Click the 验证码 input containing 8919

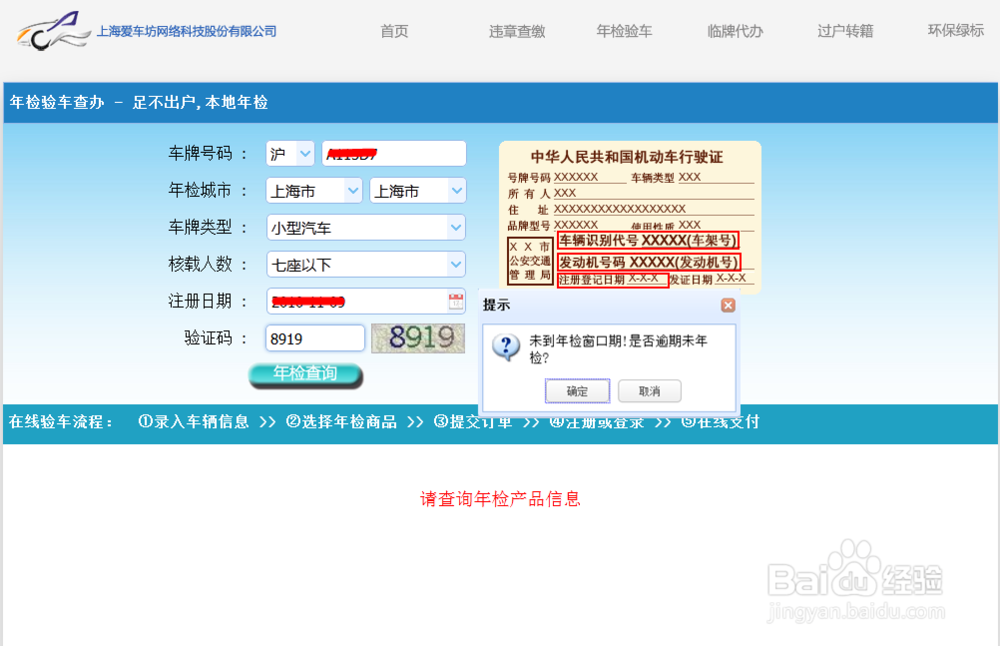click(x=315, y=339)
